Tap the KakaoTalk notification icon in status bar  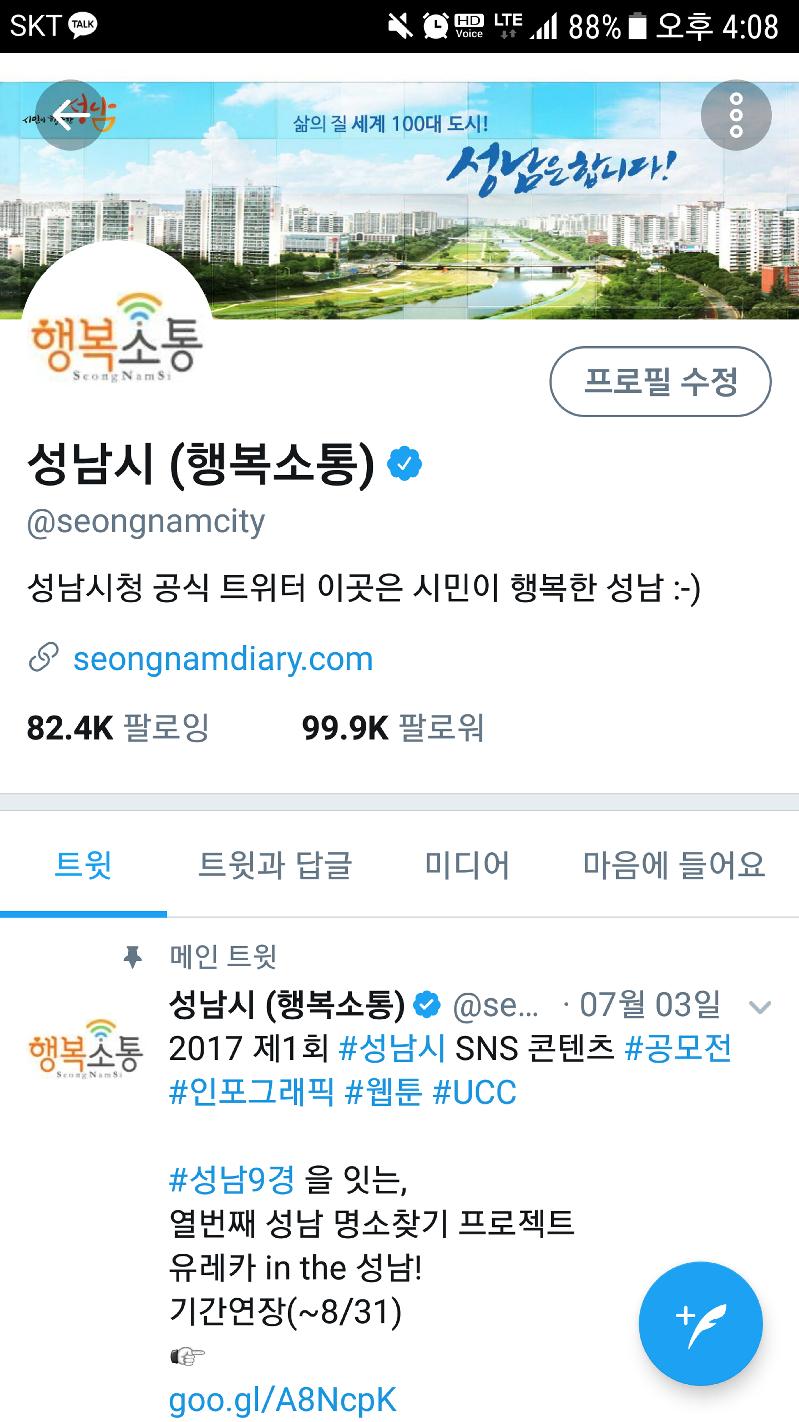click(x=84, y=25)
